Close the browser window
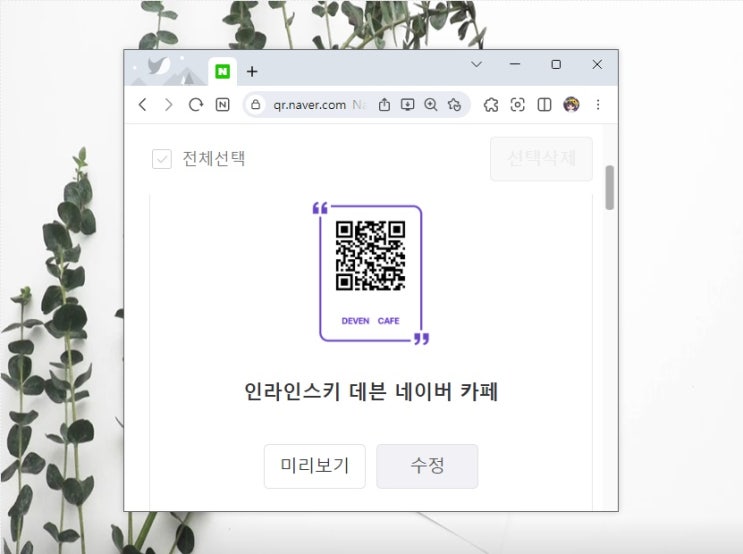743x554 pixels. [x=597, y=64]
